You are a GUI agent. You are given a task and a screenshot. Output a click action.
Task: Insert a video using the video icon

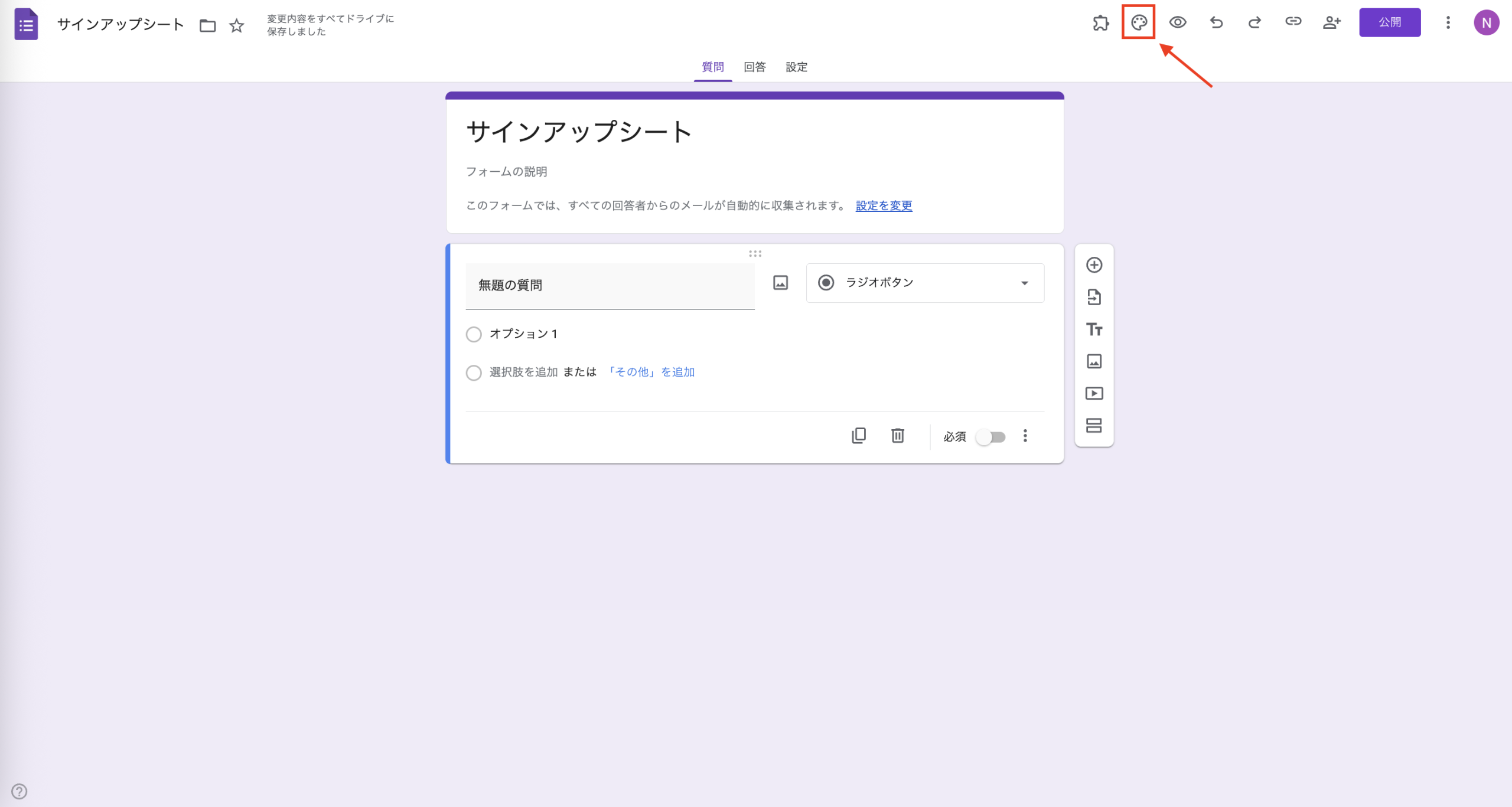coord(1095,393)
